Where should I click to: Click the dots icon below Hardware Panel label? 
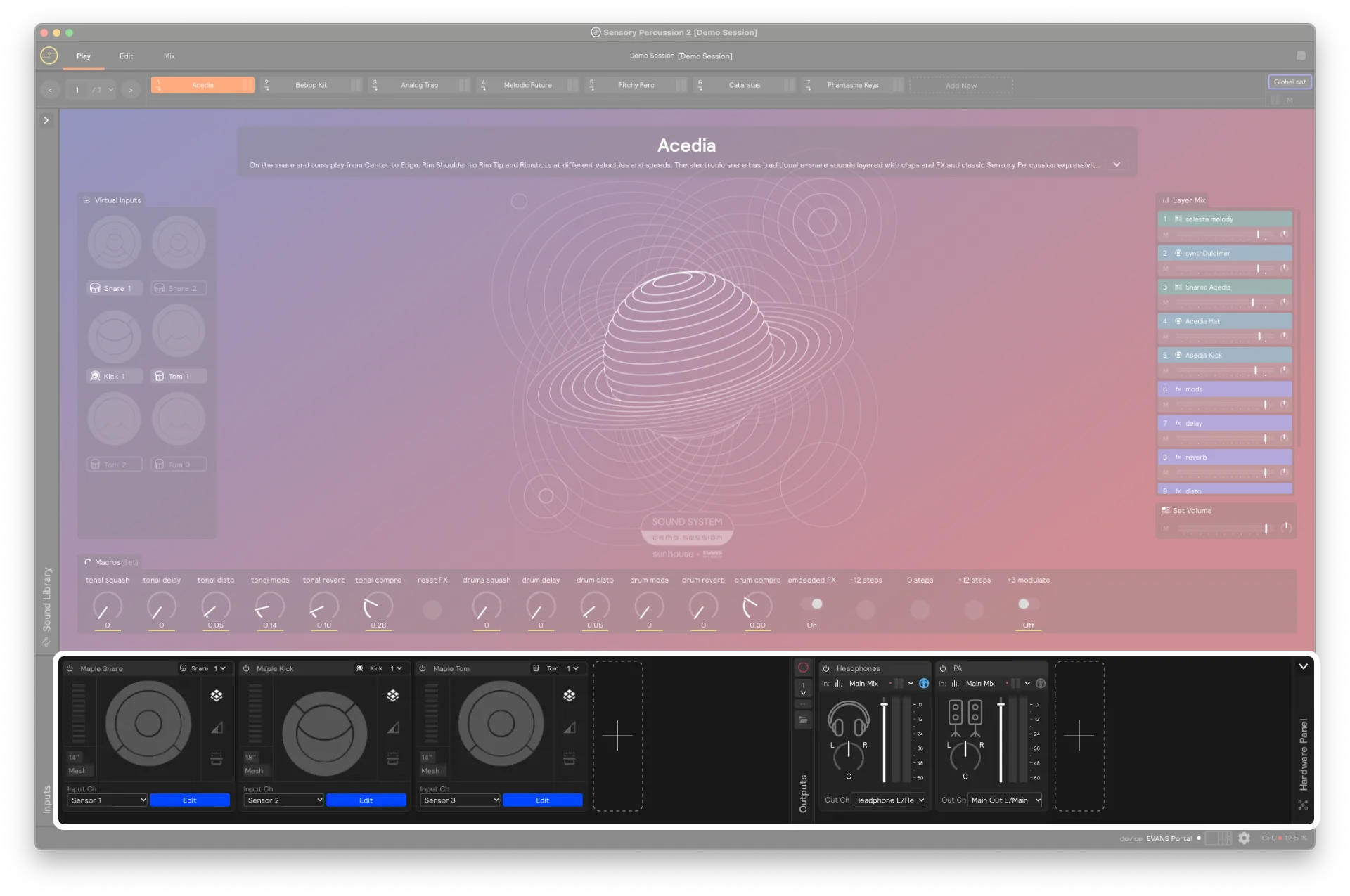pos(1303,805)
